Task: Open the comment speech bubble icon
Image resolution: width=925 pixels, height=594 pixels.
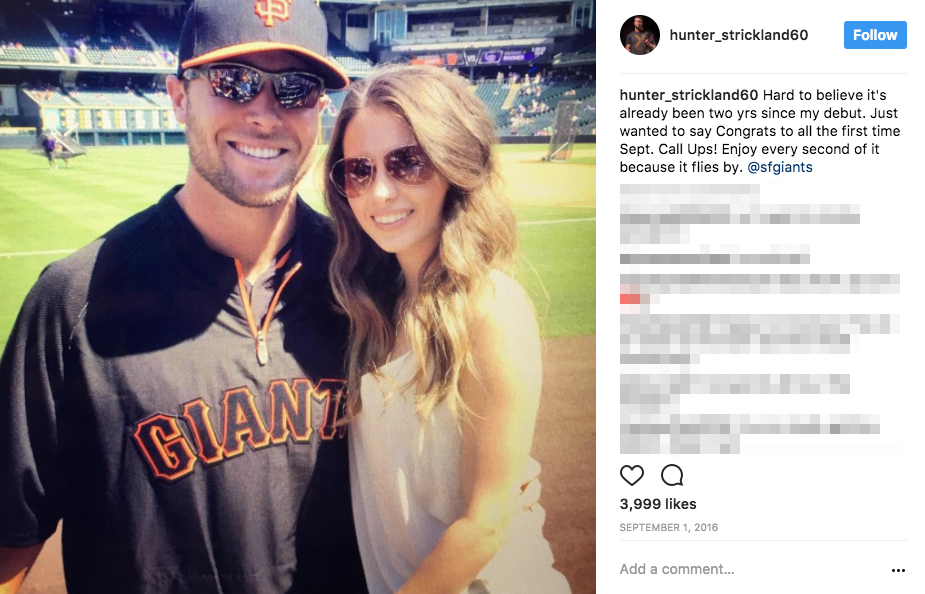Action: (x=672, y=475)
